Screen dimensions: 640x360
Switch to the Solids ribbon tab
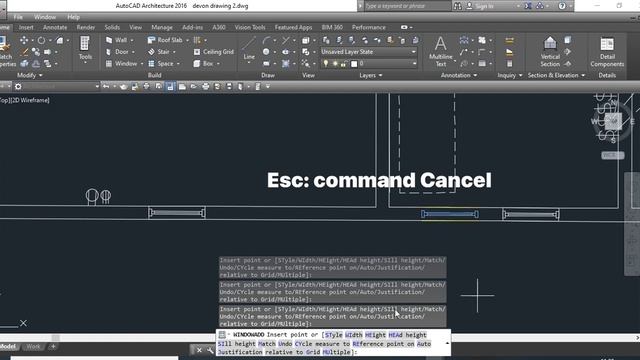pyautogui.click(x=112, y=27)
